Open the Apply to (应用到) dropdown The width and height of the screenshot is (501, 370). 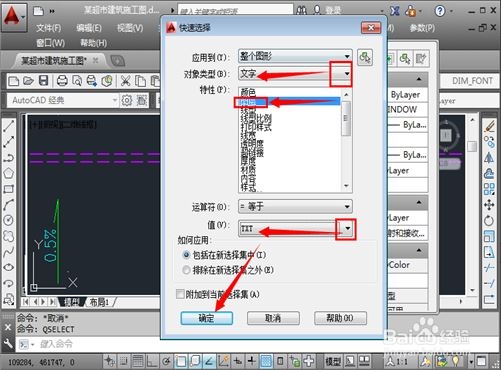295,56
